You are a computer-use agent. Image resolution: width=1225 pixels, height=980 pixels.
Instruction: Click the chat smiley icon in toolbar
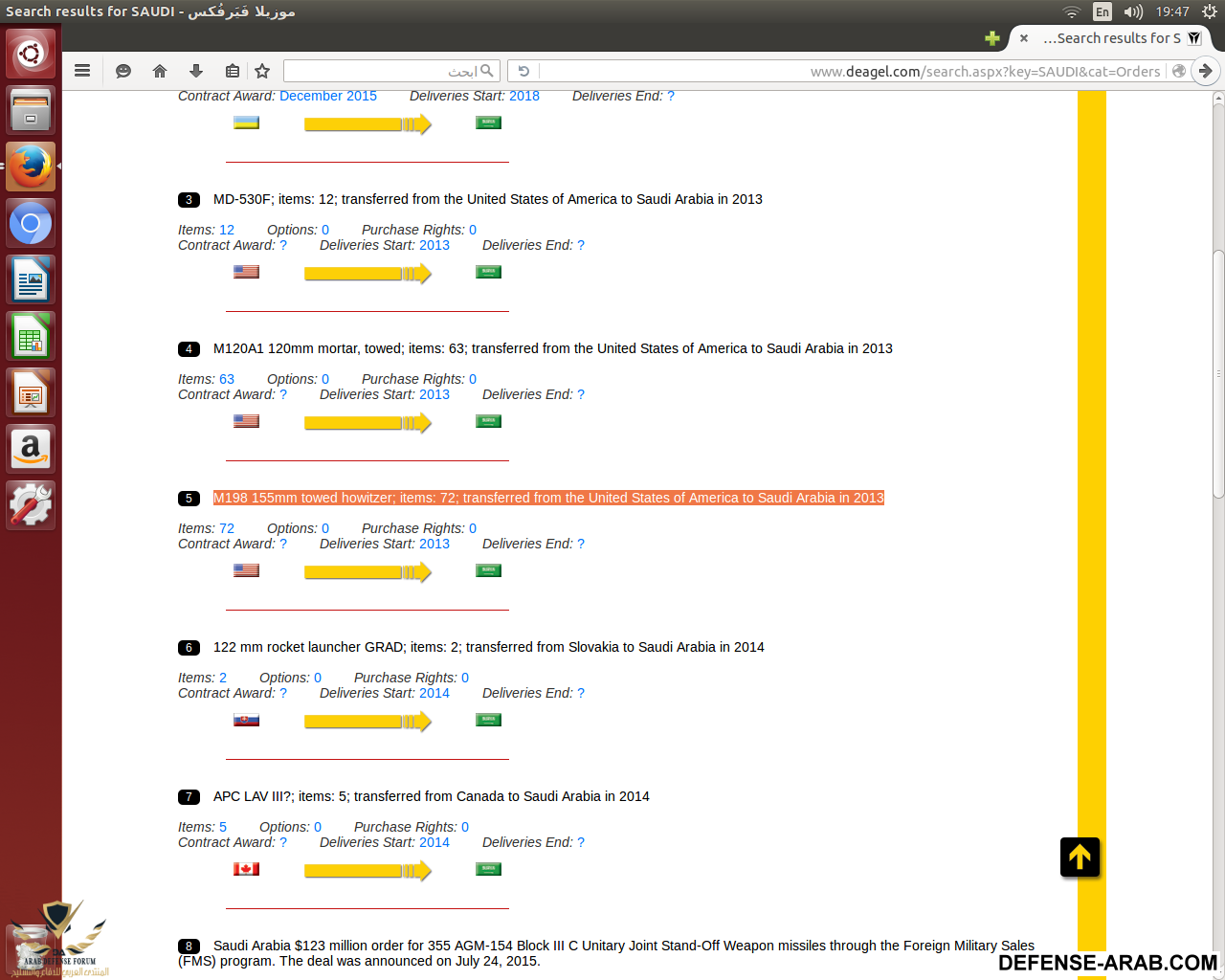point(123,71)
